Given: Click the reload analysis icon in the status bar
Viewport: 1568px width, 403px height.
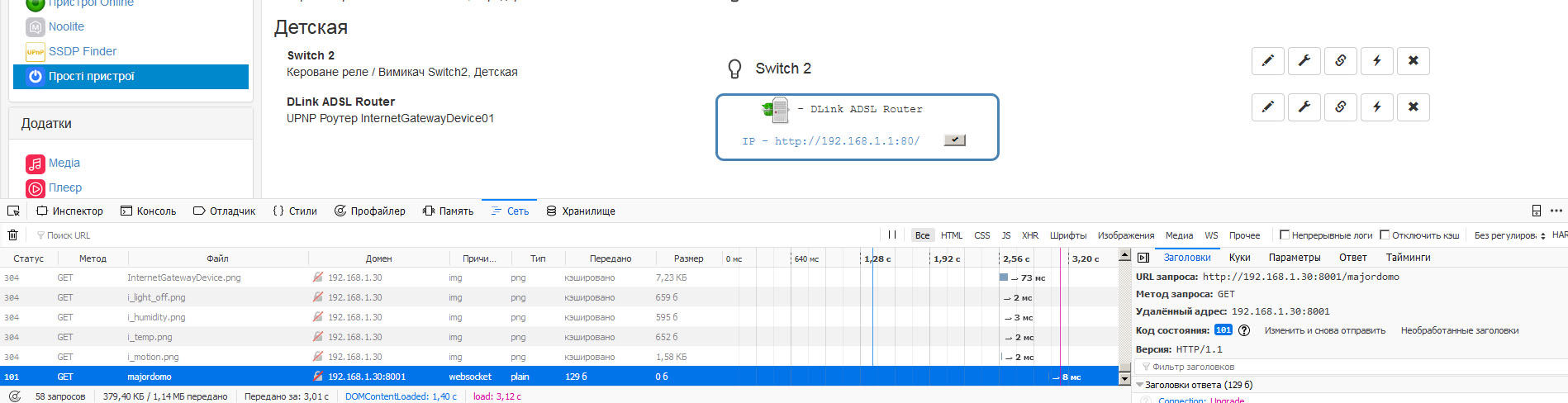Looking at the screenshot, I should coord(14,396).
